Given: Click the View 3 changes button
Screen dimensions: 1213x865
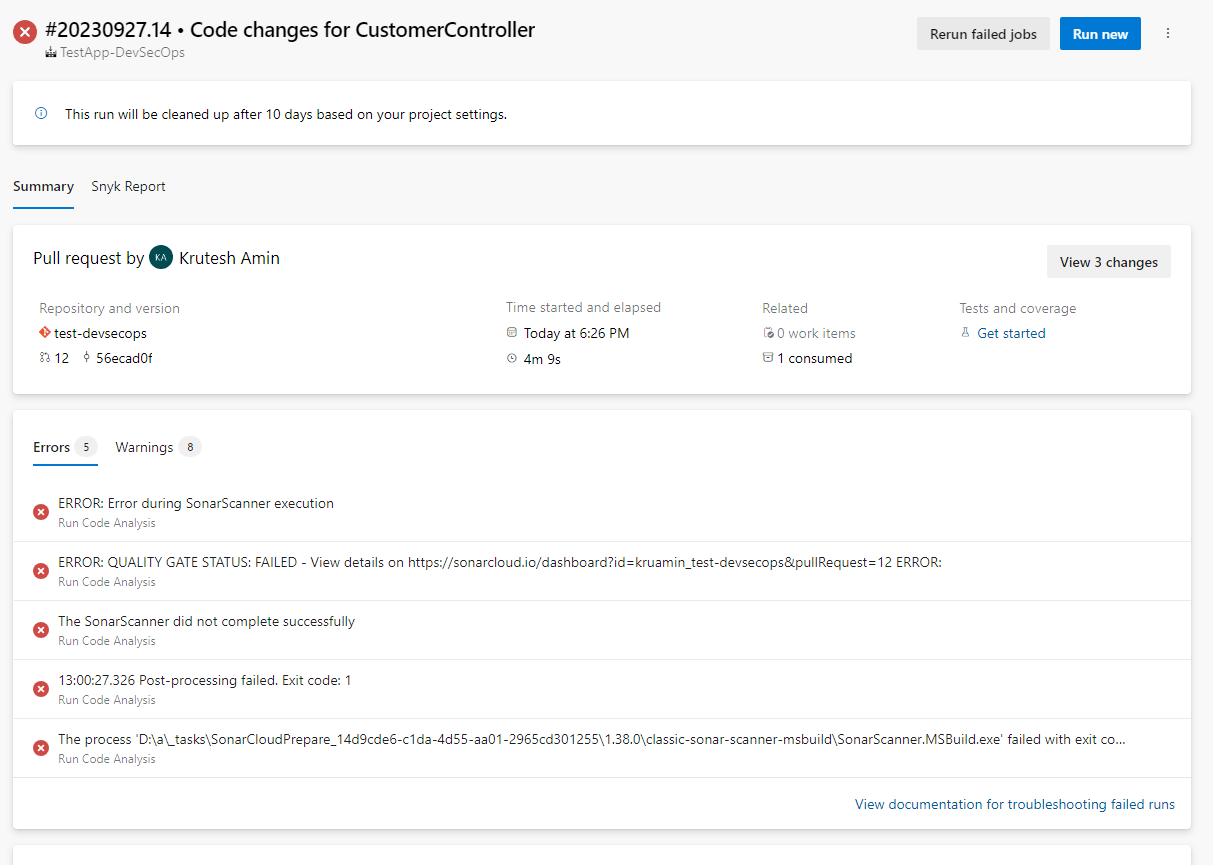Looking at the screenshot, I should (x=1108, y=262).
